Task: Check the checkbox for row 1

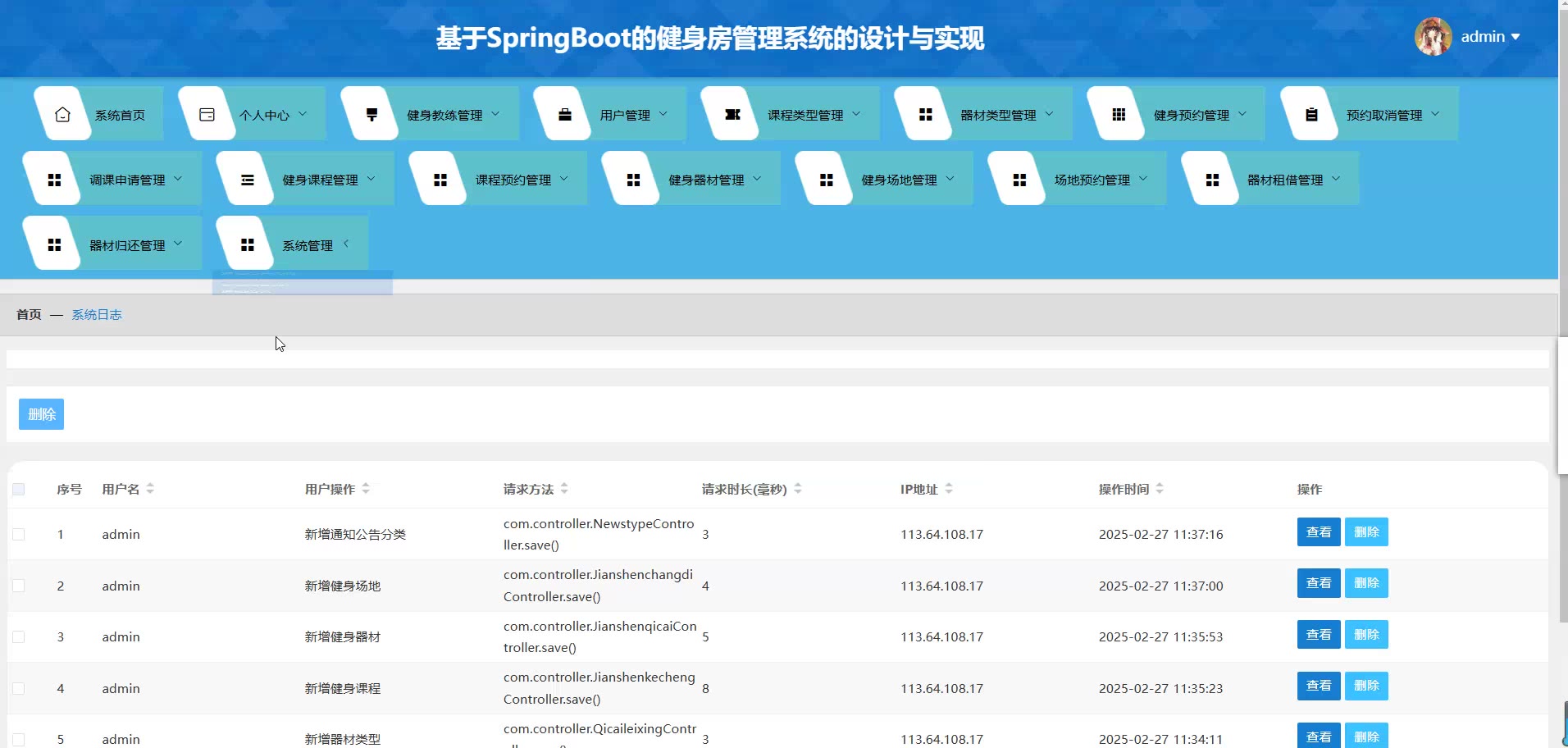Action: pyautogui.click(x=19, y=535)
